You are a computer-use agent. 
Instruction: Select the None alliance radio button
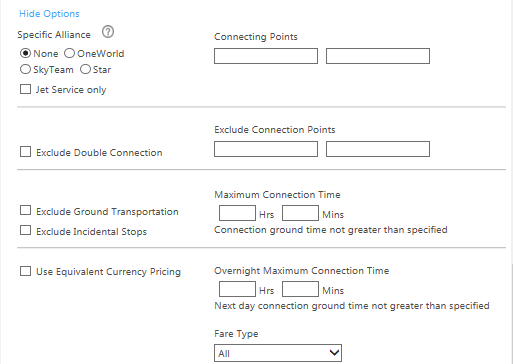[x=25, y=53]
